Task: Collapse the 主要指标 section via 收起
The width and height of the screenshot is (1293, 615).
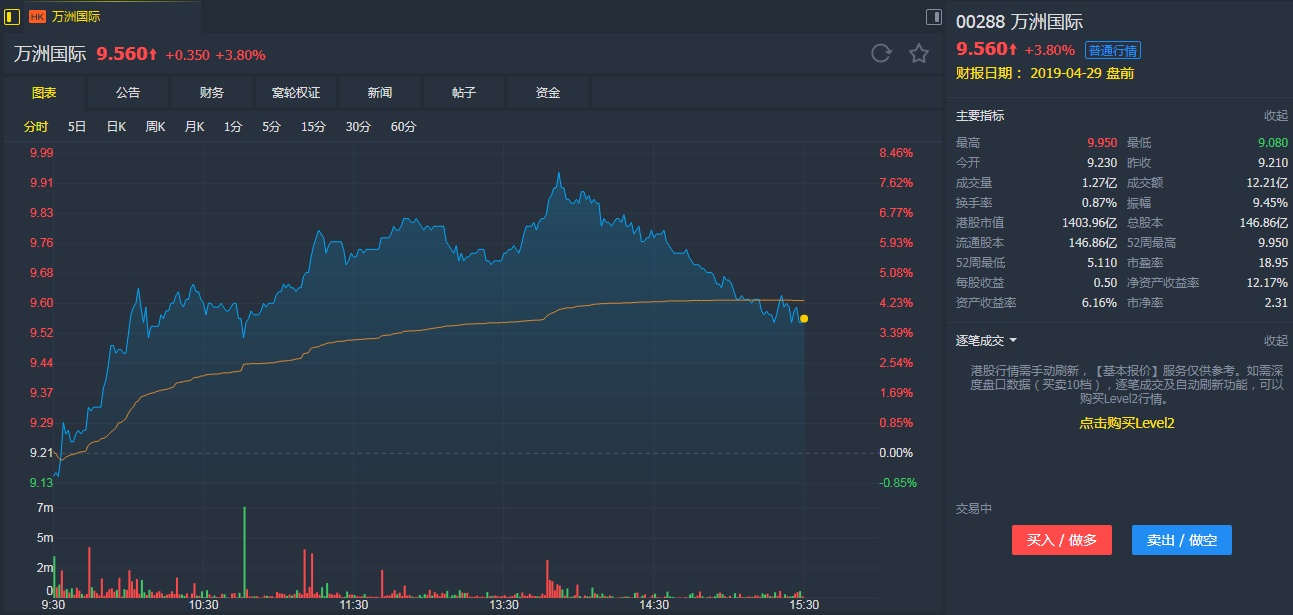Action: [x=1275, y=116]
